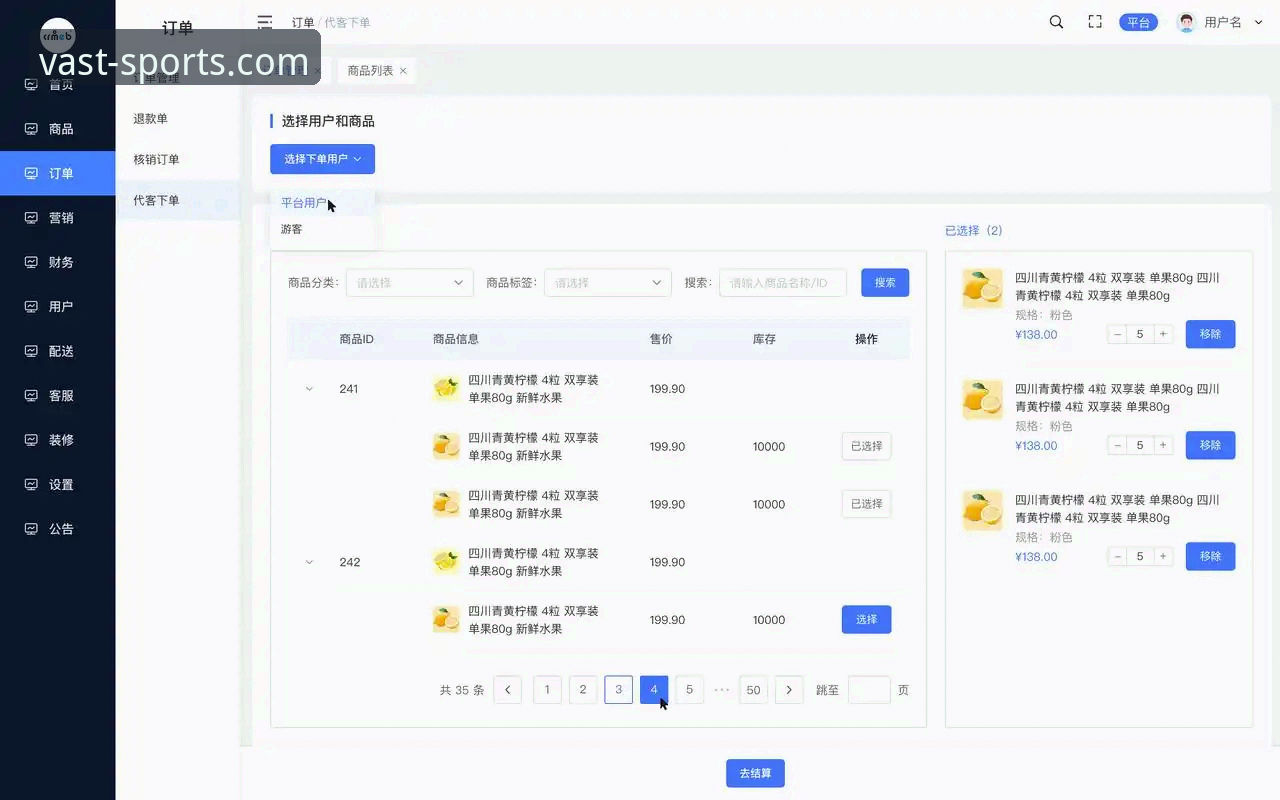Screen dimensions: 1280x800
Task: Click the 去结算 checkout button
Action: (x=755, y=772)
